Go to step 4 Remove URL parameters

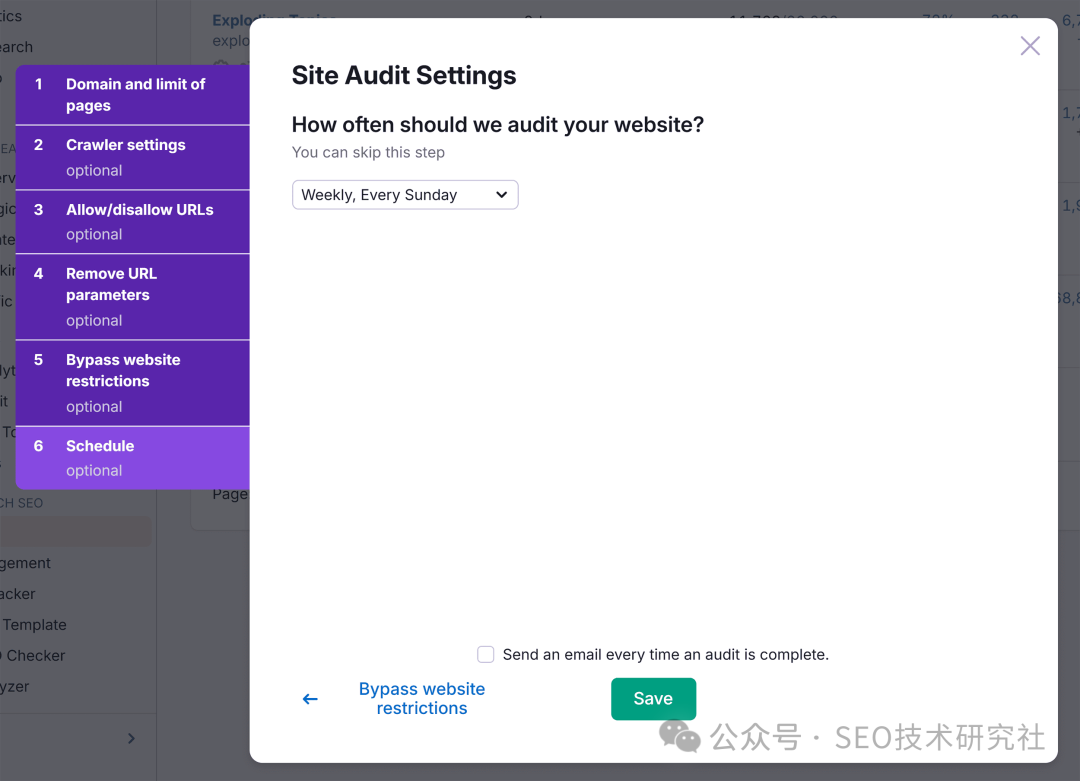coord(132,297)
